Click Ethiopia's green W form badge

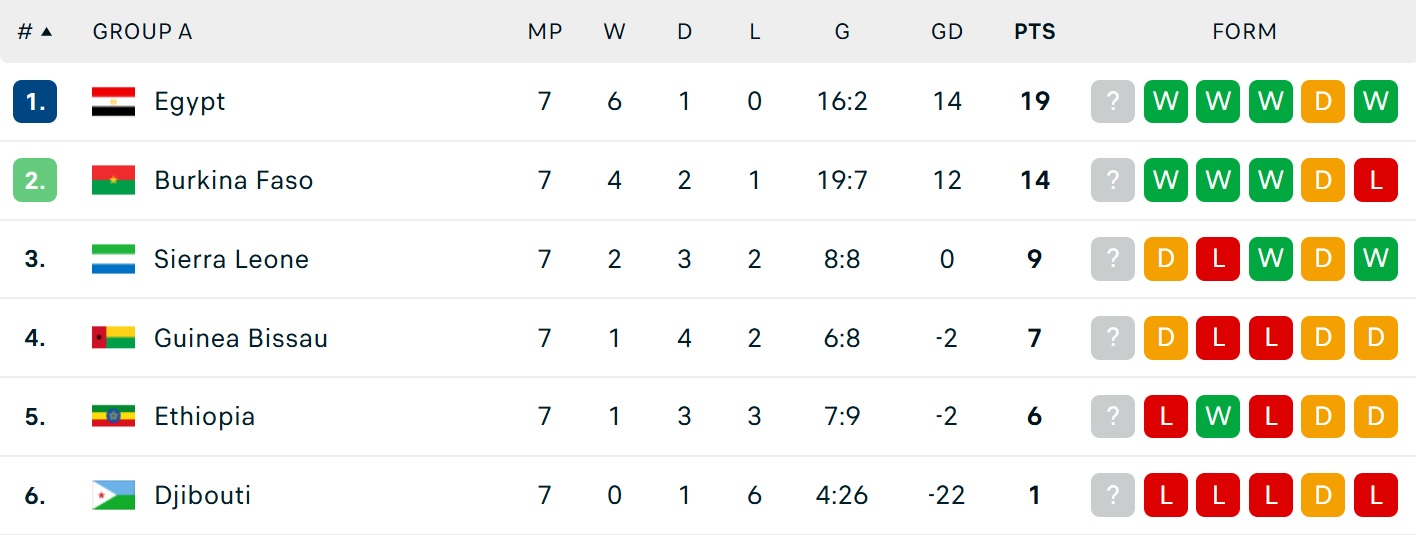coord(1218,416)
